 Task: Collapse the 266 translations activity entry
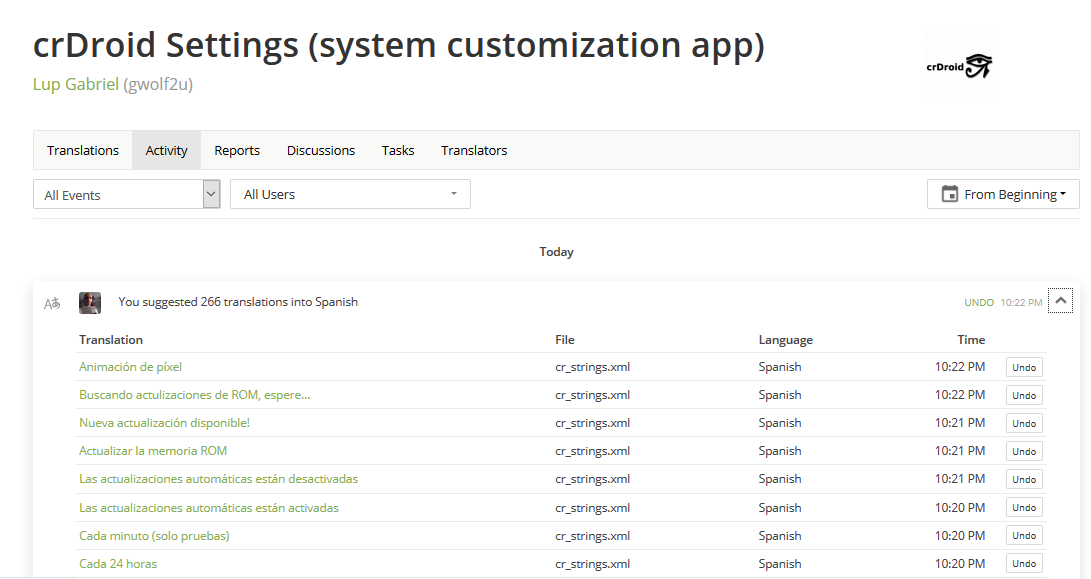pos(1060,301)
